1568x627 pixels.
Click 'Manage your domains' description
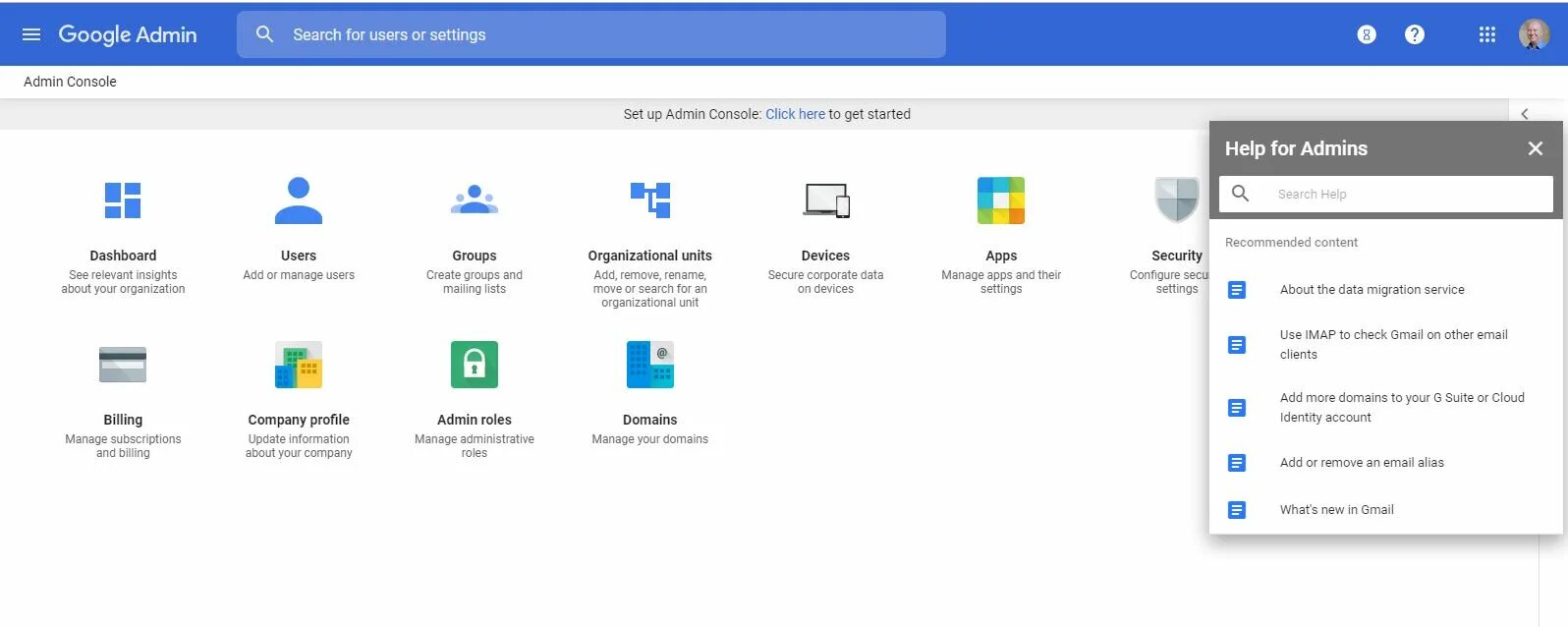coord(650,439)
